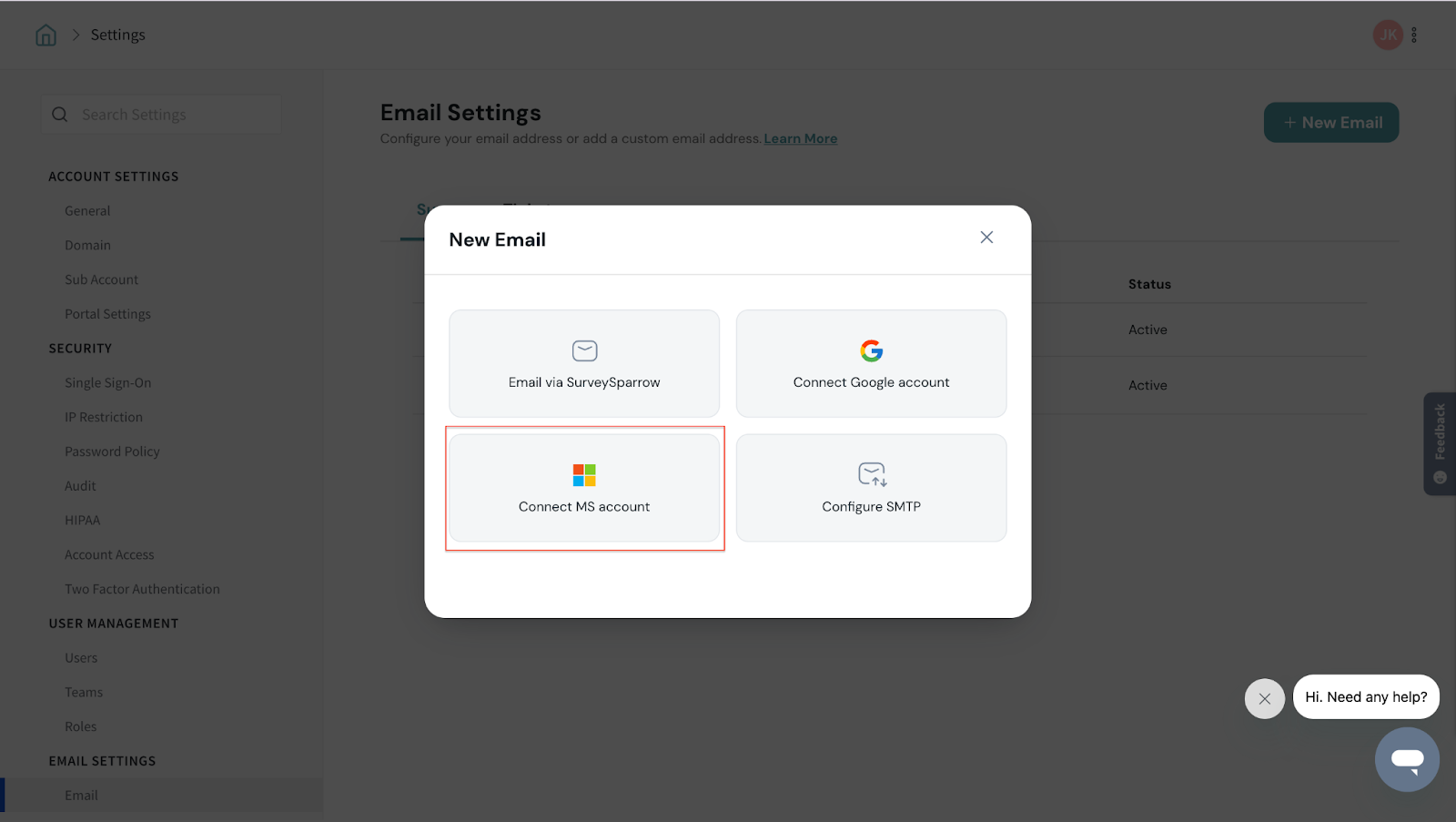1456x822 pixels.
Task: Dismiss the 'Need any help?' popup
Action: (1264, 699)
